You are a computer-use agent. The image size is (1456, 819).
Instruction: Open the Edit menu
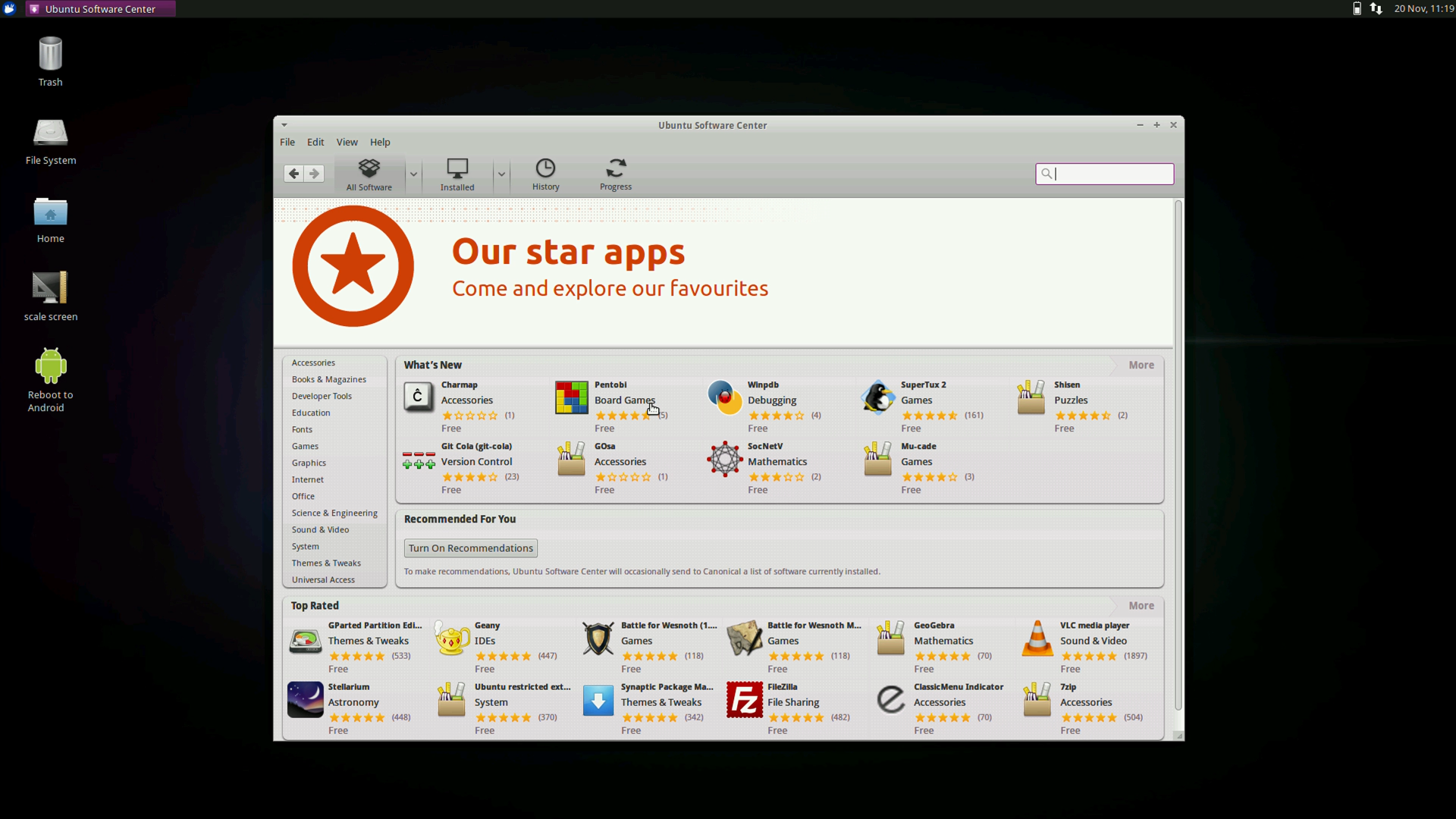(315, 142)
